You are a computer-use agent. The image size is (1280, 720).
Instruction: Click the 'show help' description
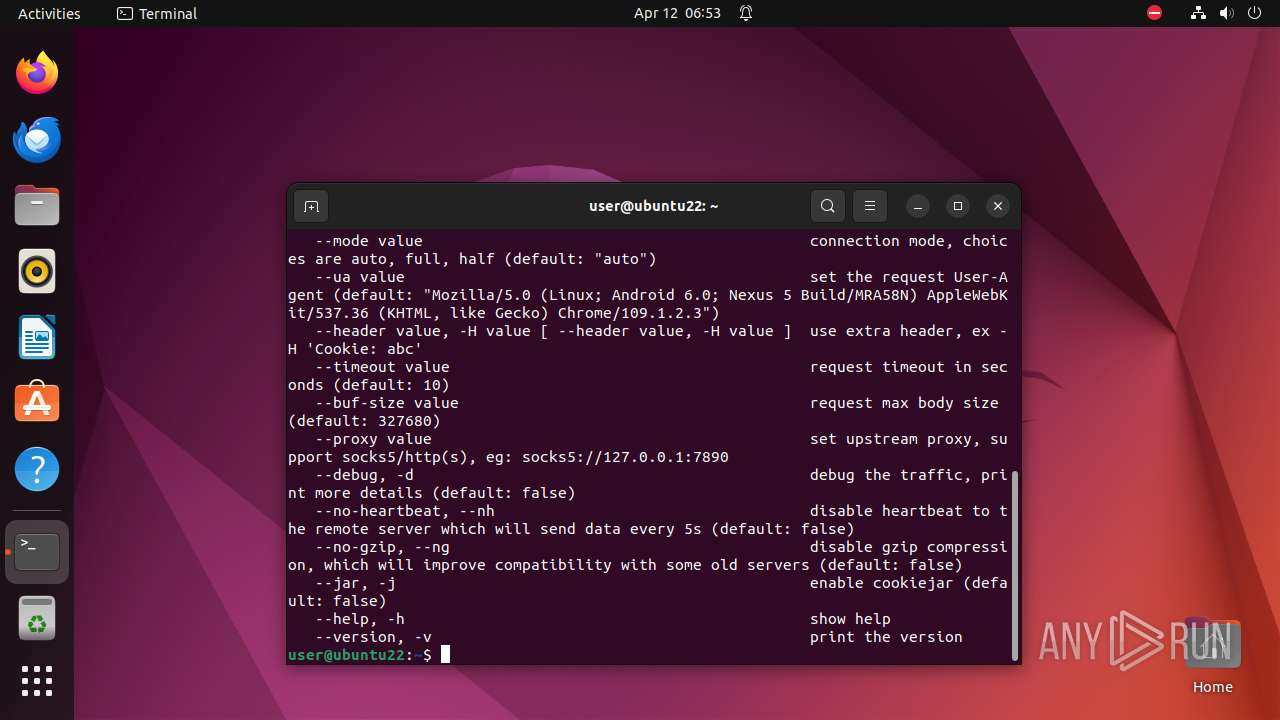click(x=850, y=619)
